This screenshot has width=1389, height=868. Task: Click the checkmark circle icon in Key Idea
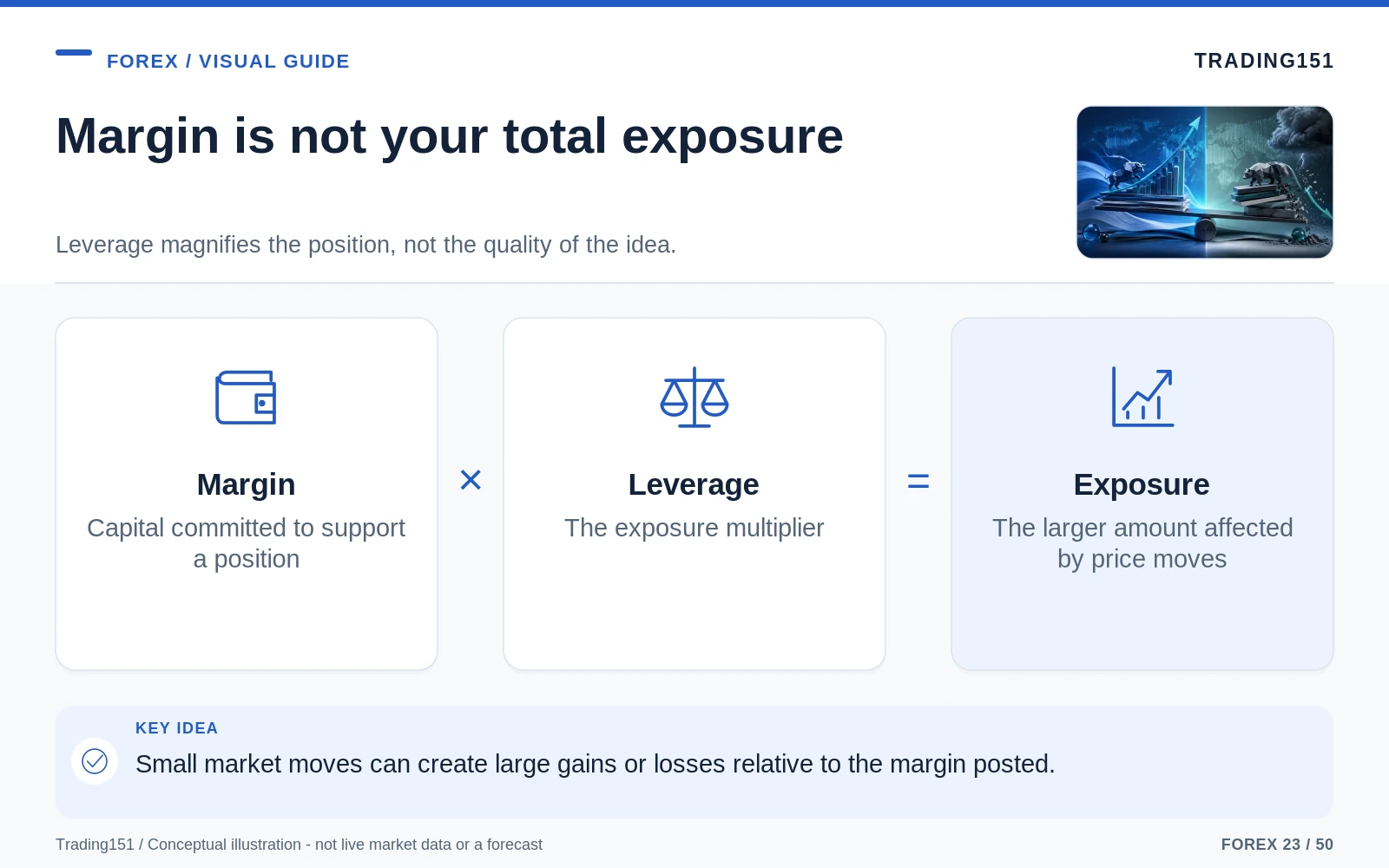tap(95, 761)
